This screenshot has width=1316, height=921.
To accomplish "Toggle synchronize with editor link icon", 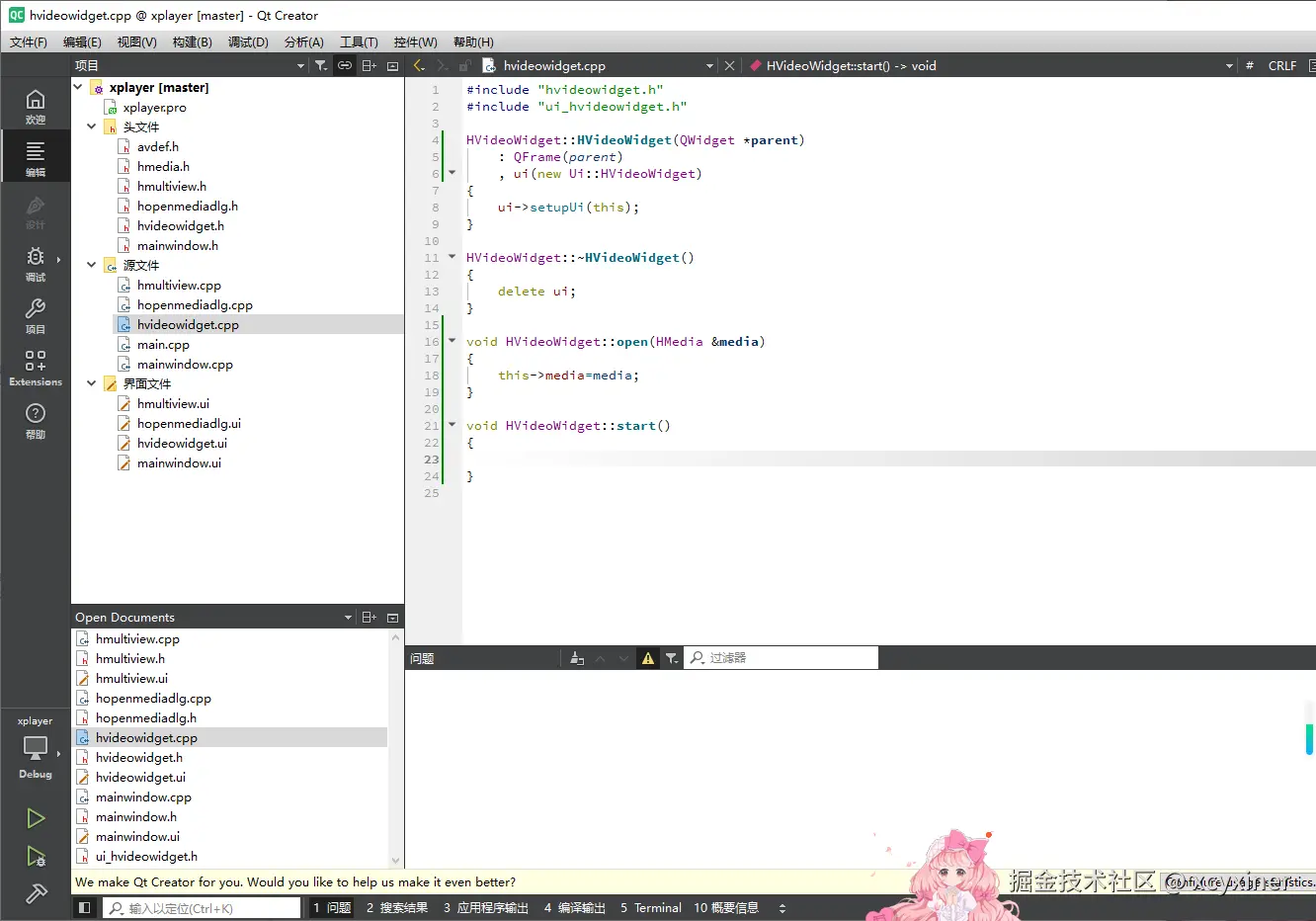I will (x=345, y=65).
